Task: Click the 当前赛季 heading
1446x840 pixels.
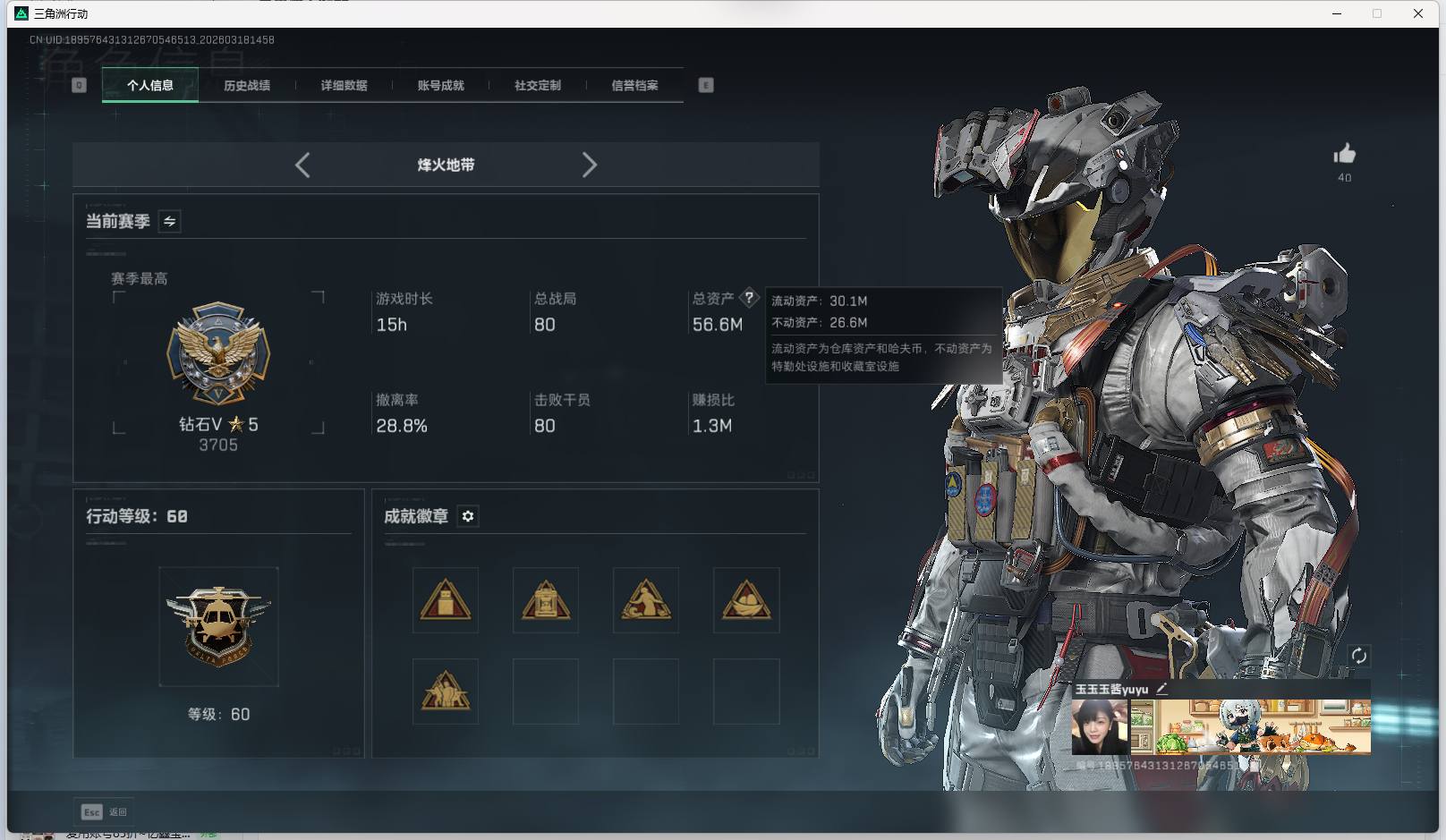Action: (117, 221)
